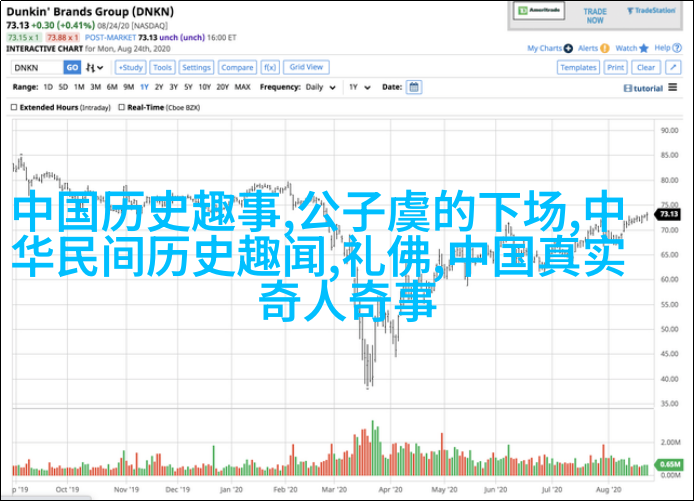695x502 pixels.
Task: Click the Print button
Action: coord(616,67)
